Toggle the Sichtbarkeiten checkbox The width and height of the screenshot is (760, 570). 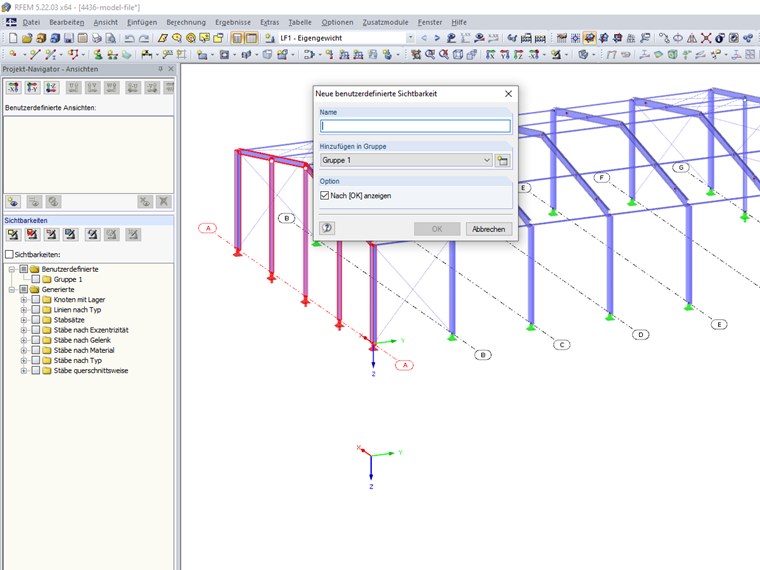click(9, 254)
